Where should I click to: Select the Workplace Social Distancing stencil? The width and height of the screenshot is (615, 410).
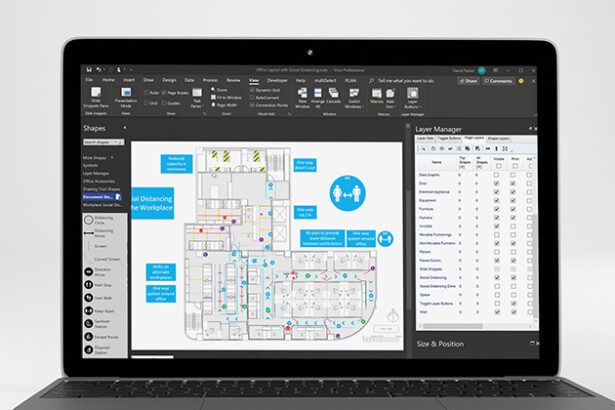(102, 204)
